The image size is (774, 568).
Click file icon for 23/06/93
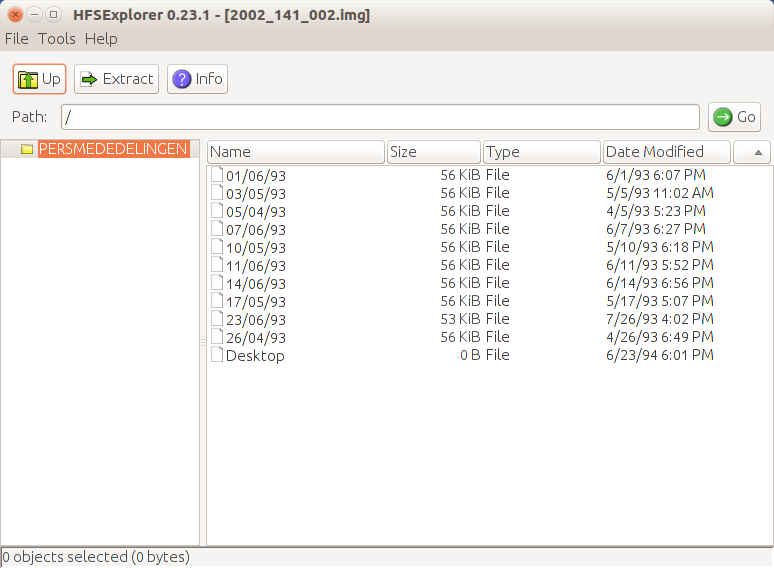[x=217, y=319]
